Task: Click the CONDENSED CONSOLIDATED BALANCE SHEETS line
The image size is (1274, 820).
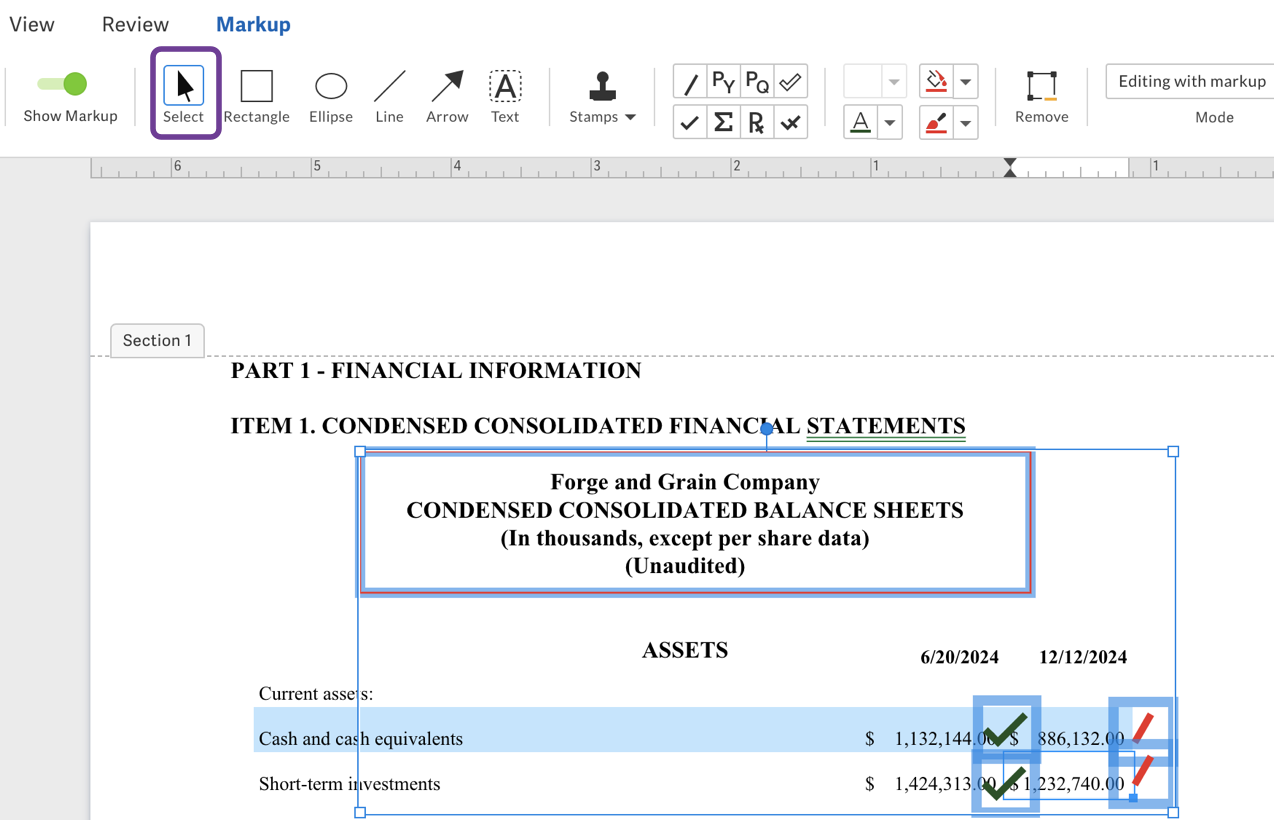Action: (685, 510)
